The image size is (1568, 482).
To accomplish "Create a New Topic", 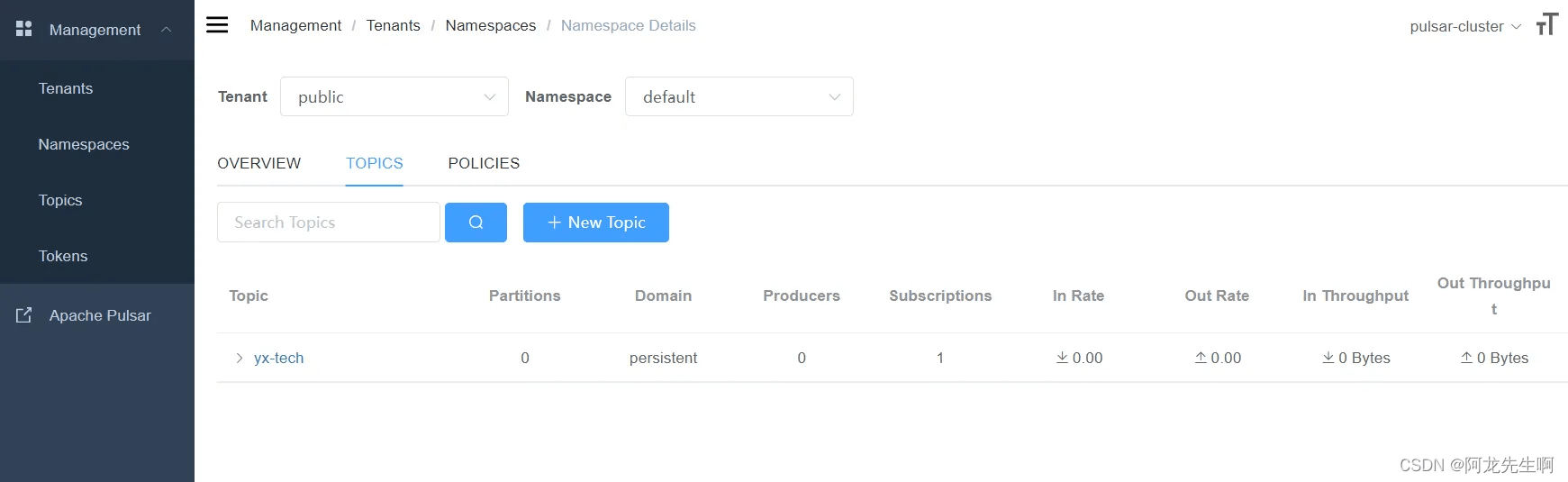I will (596, 223).
